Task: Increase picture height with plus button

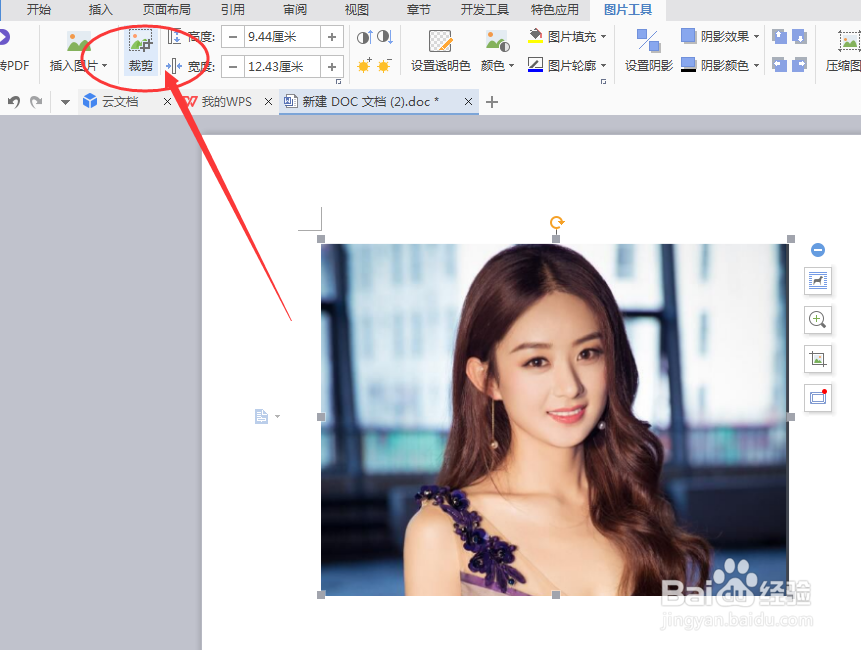Action: tap(332, 37)
